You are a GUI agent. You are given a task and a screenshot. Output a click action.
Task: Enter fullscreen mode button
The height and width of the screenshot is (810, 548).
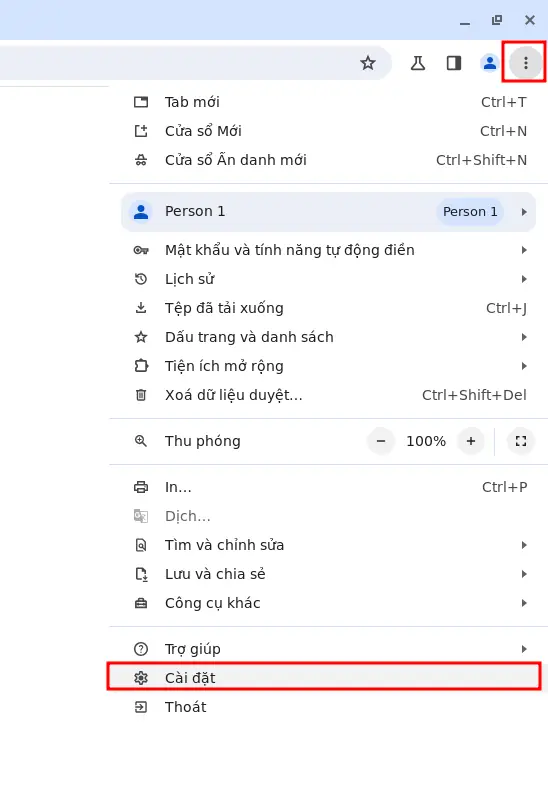coord(521,441)
